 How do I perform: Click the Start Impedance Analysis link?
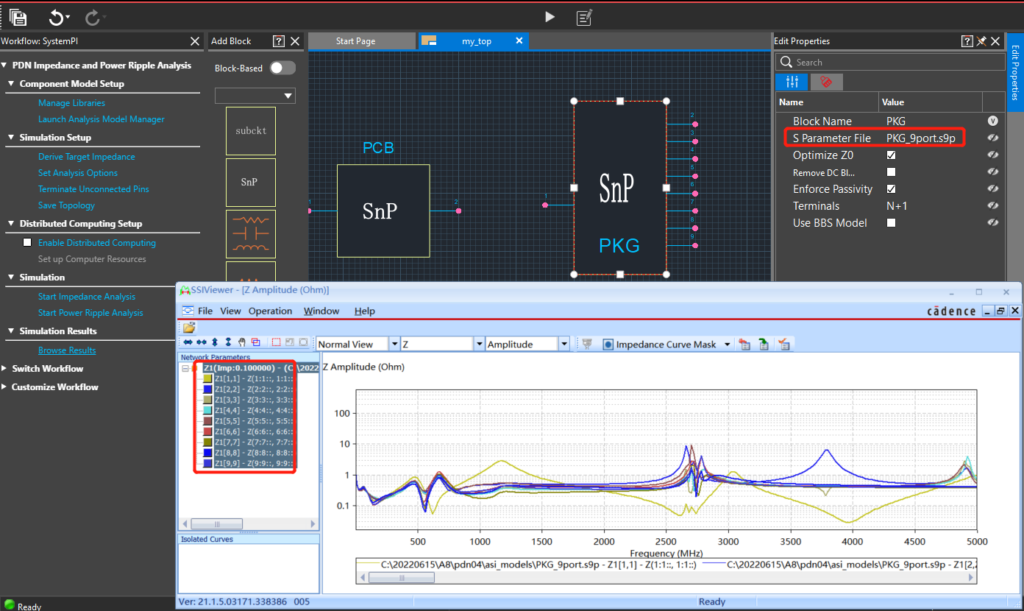[86, 297]
